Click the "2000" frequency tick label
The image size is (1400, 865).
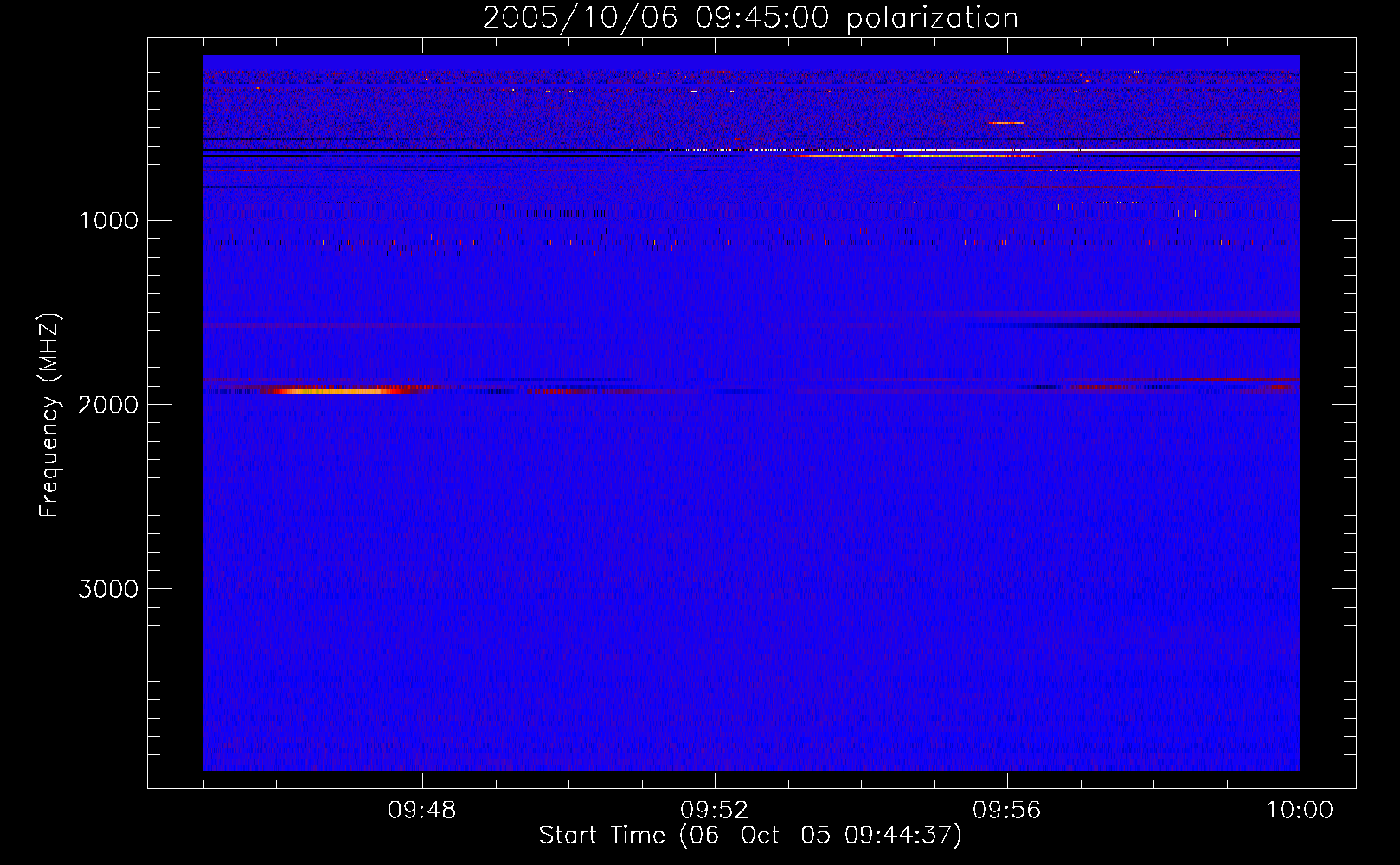click(108, 405)
